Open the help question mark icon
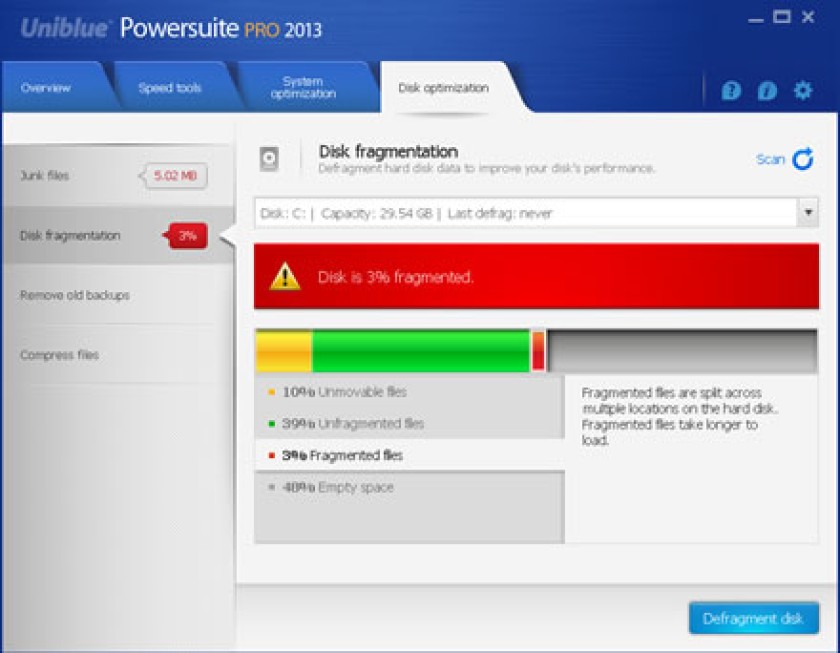The height and width of the screenshot is (653, 840). click(731, 91)
